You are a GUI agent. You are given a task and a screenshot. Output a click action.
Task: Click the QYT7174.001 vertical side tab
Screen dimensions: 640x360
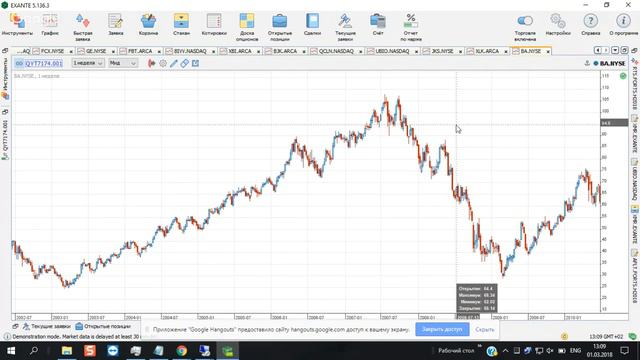[x=5, y=139]
